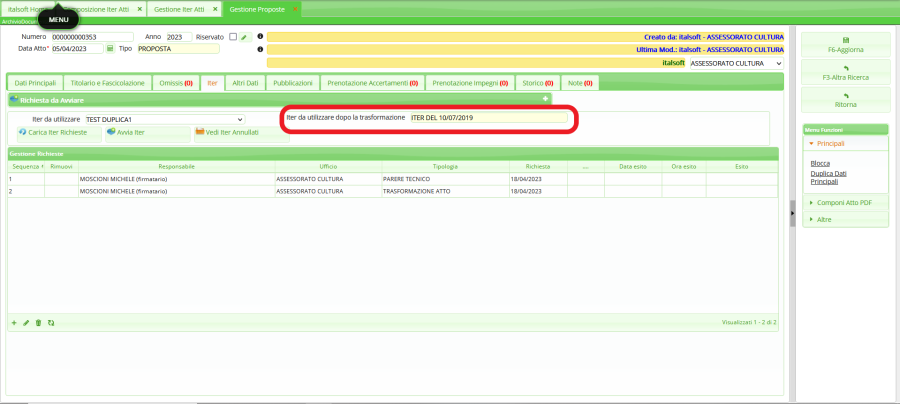
Task: Click the add row plus icon in grid footer
Action: [x=14, y=323]
